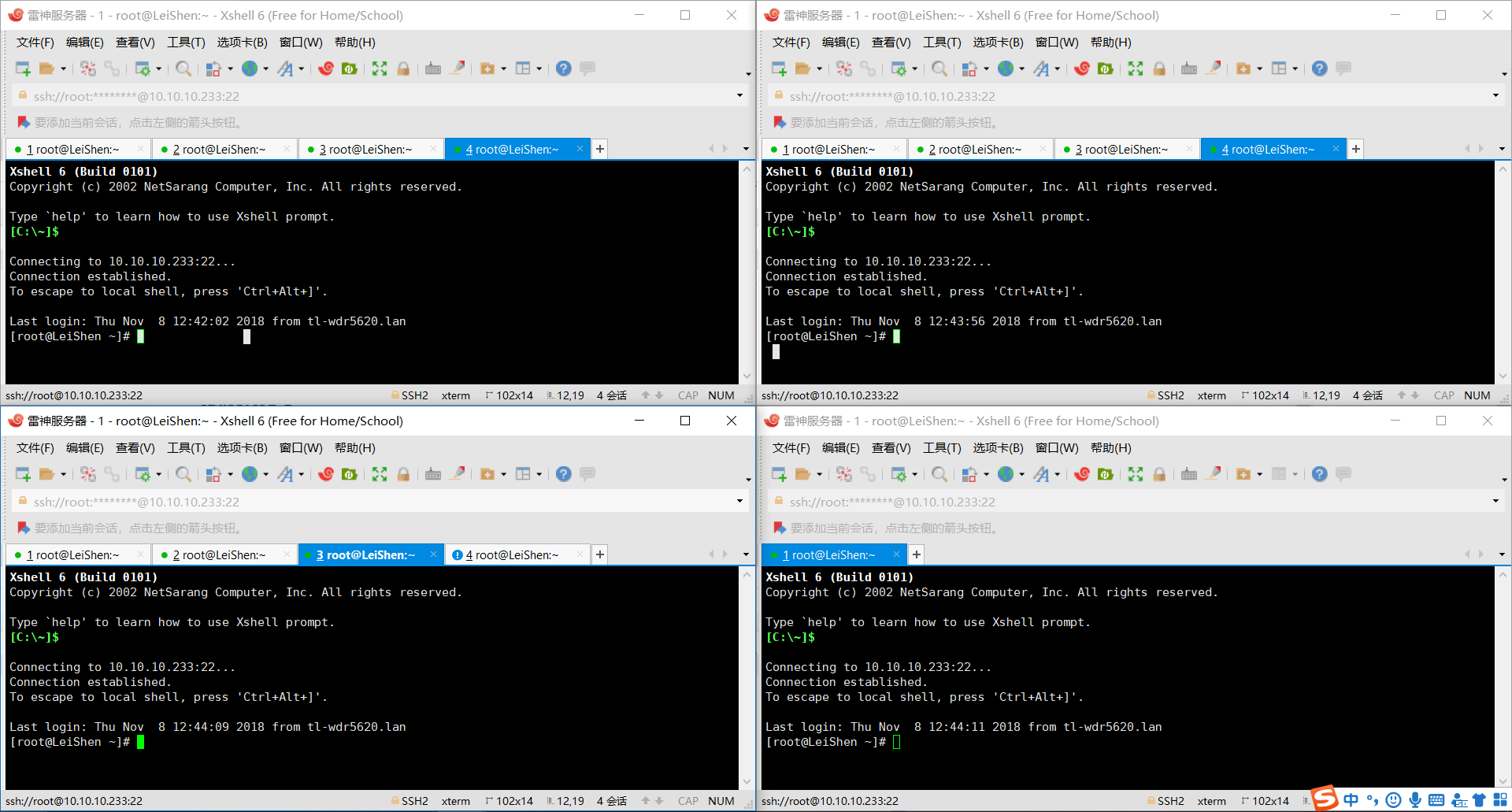Screen dimensions: 1512x812
Task: Open 选项卡(B) menu in bottom-left window
Action: point(242,448)
